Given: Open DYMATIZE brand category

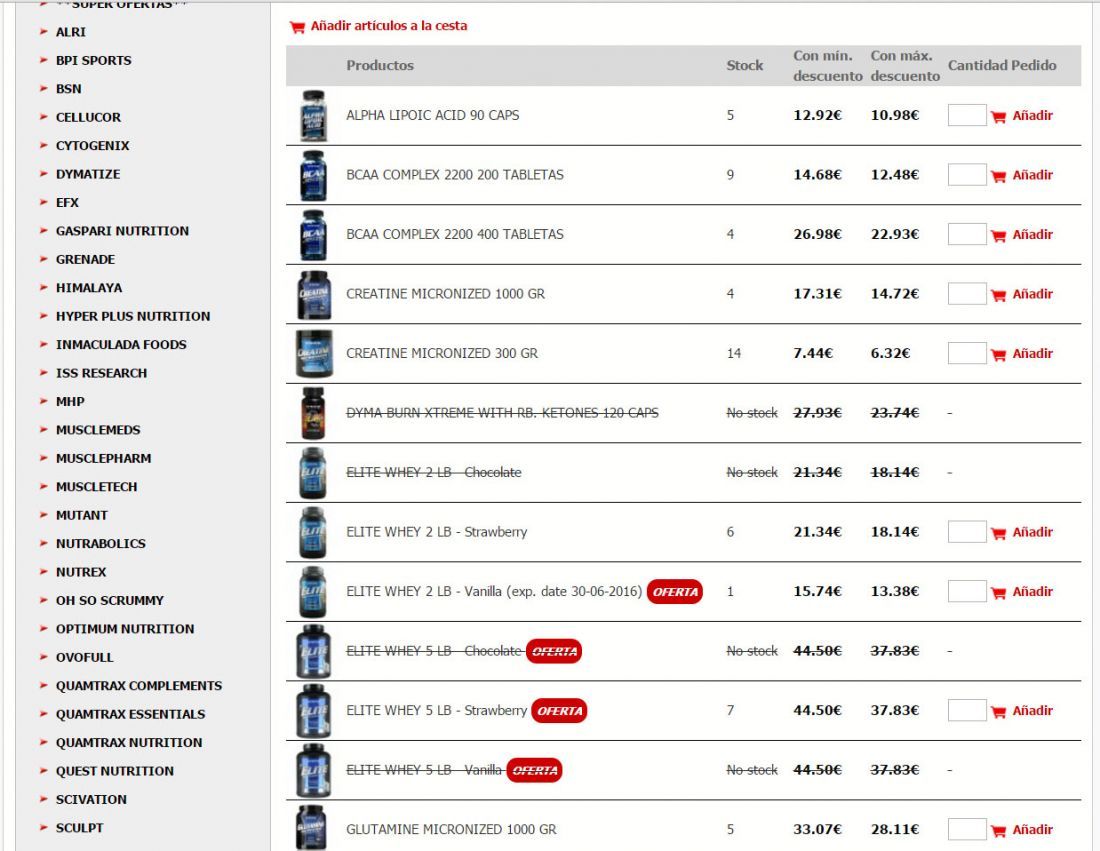Looking at the screenshot, I should coord(88,174).
